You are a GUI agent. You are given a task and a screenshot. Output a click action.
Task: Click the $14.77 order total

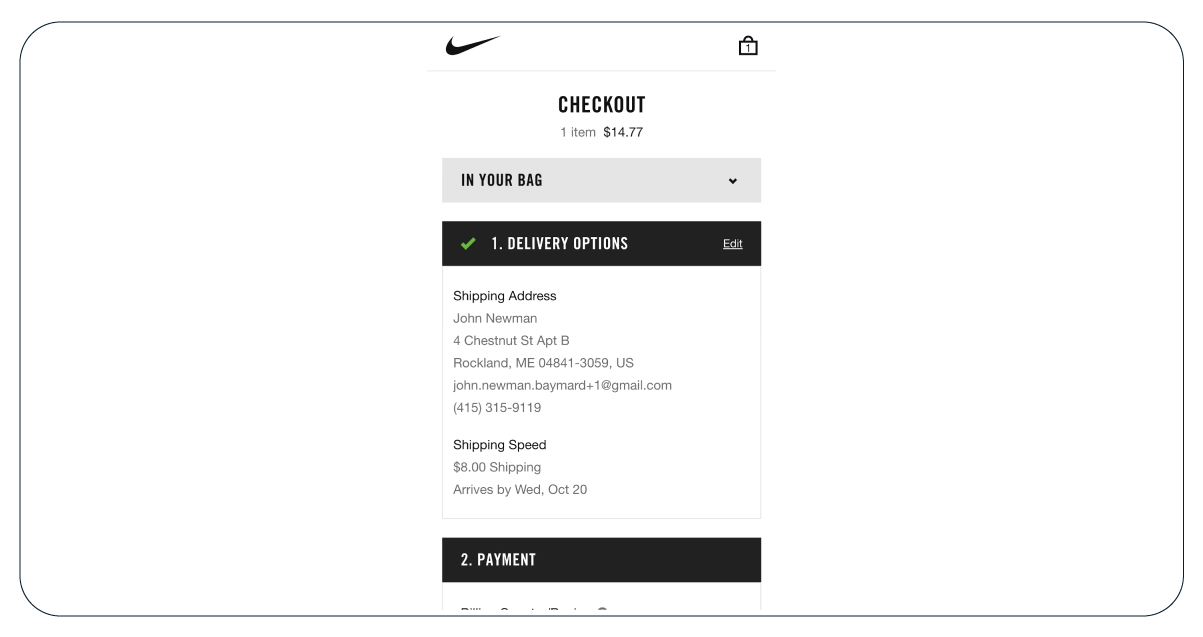click(623, 132)
